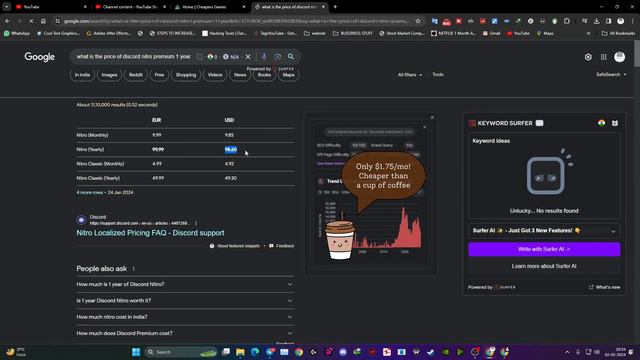Viewport: 640px width, 360px height.
Task: Bookmark this page with the star icon
Action: coord(418,21)
